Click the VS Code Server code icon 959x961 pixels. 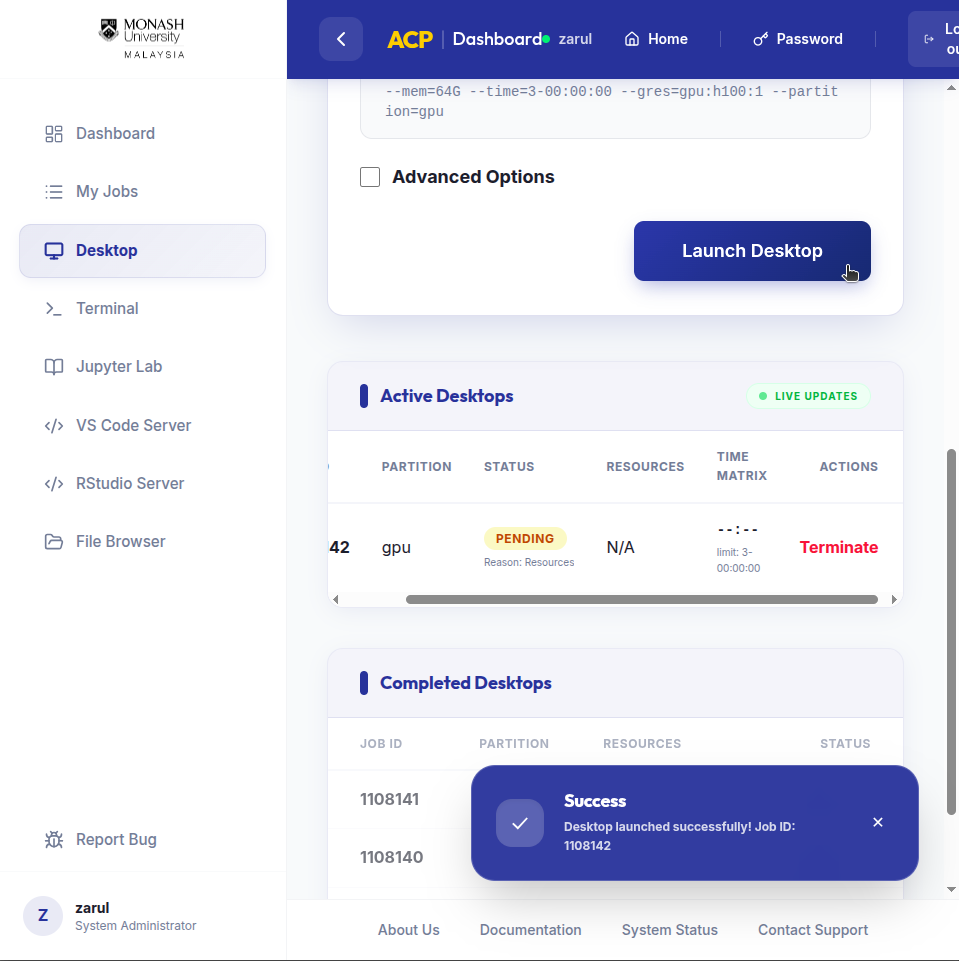(54, 426)
